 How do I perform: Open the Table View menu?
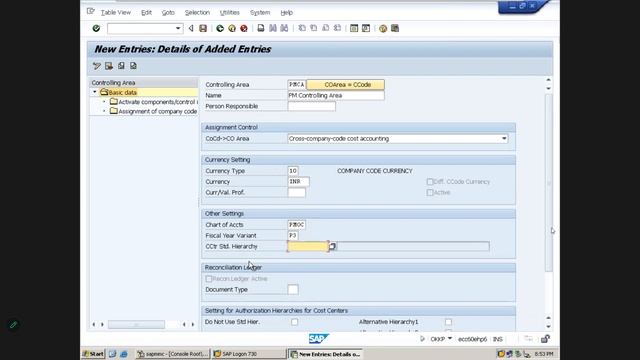pyautogui.click(x=116, y=13)
